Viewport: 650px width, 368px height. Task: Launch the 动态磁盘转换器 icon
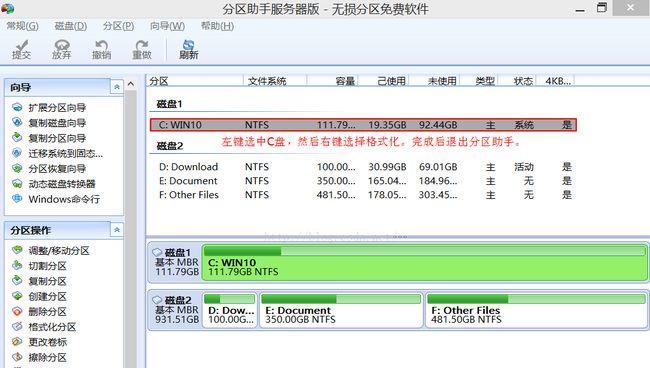pos(17,184)
